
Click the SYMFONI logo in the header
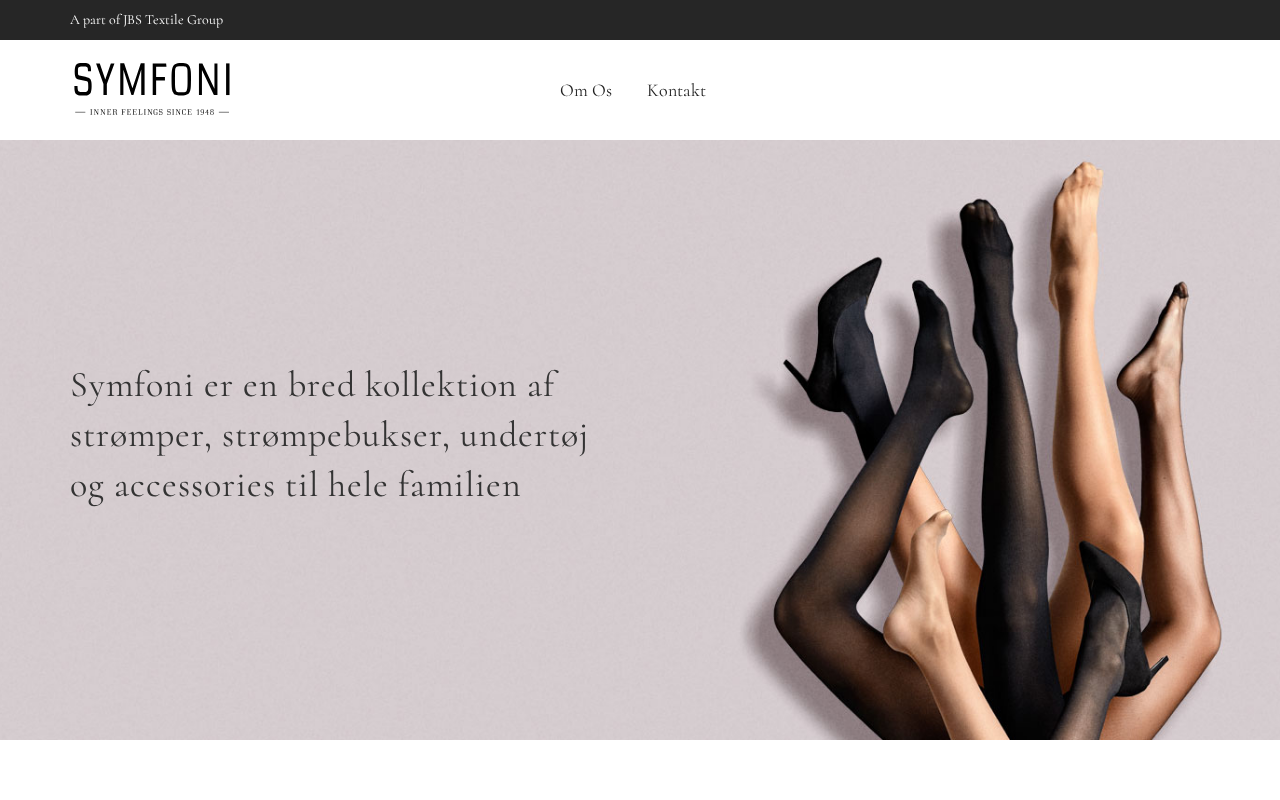(152, 90)
